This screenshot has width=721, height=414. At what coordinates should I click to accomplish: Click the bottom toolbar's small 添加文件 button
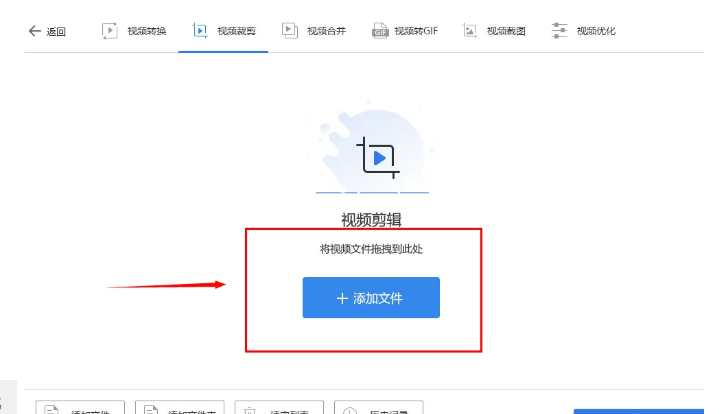click(80, 408)
